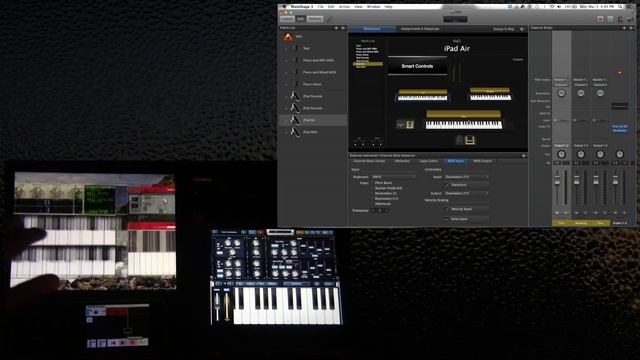Open the highlighted strip's Output 1-2 slot
Viewport: 640px width, 360px height.
click(561, 146)
